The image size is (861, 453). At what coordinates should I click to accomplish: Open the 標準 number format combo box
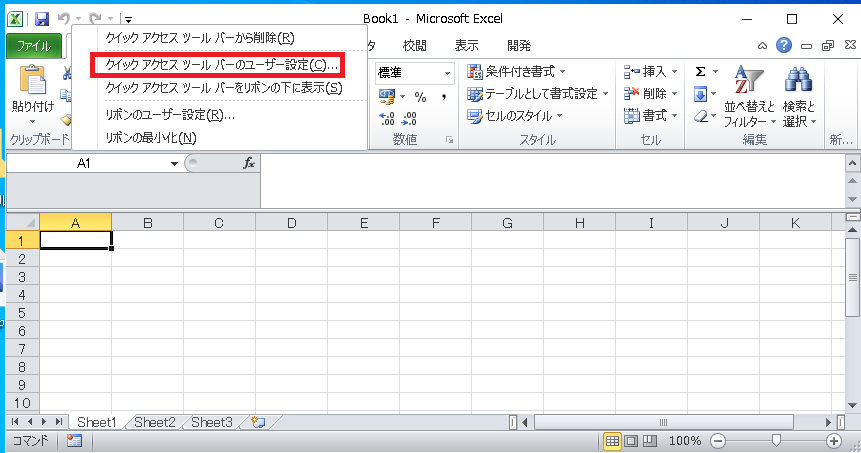(415, 73)
